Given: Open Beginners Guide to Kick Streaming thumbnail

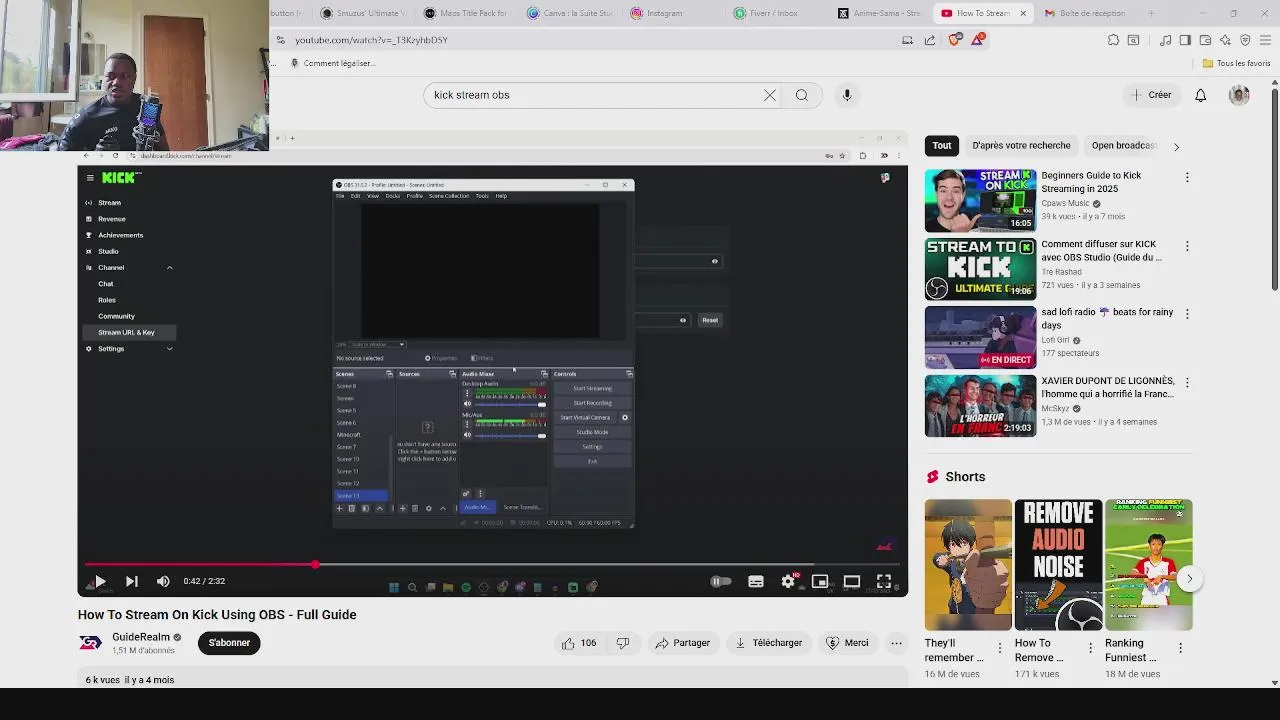Looking at the screenshot, I should point(980,200).
